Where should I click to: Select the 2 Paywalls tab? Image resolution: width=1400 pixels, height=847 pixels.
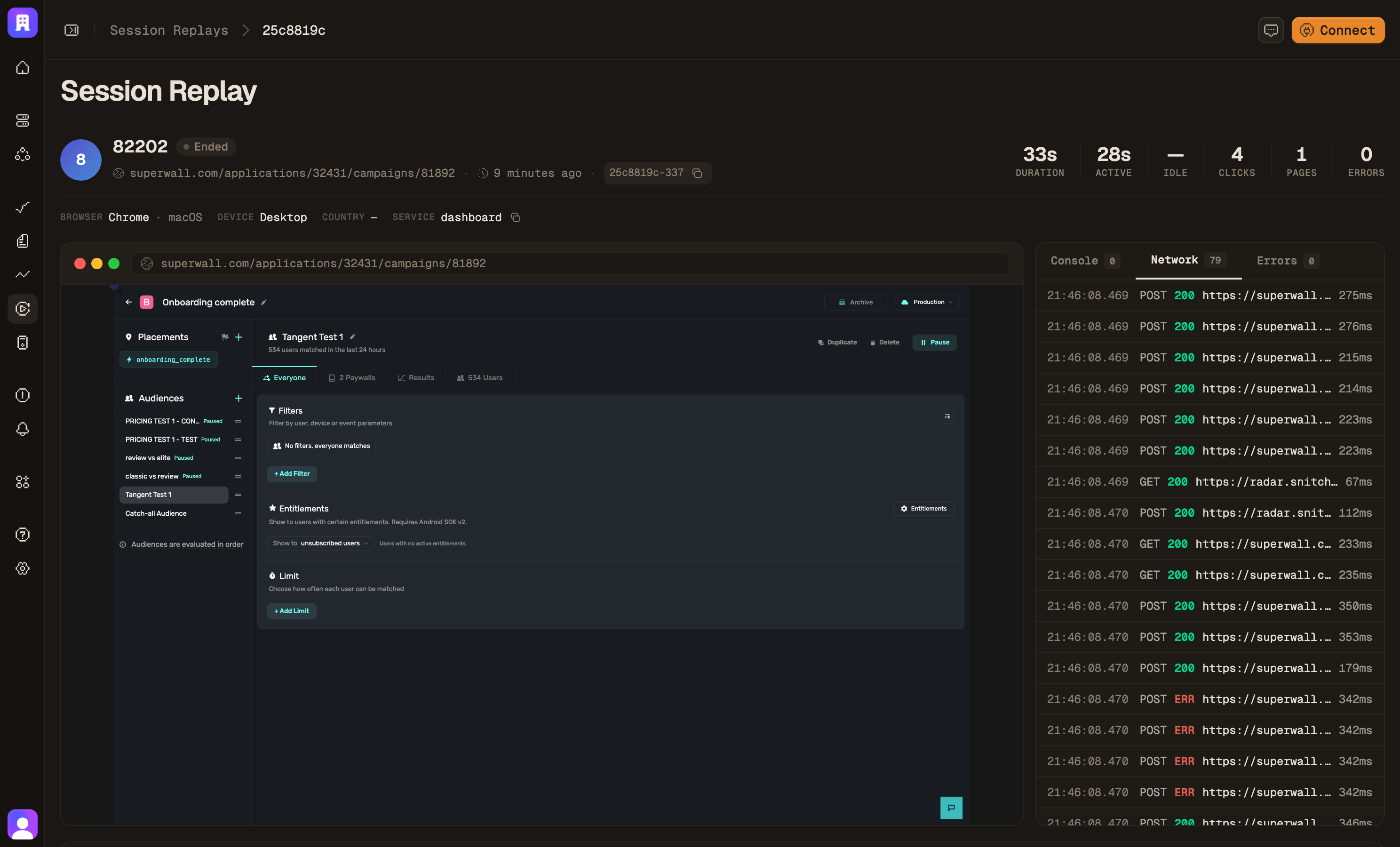352,377
